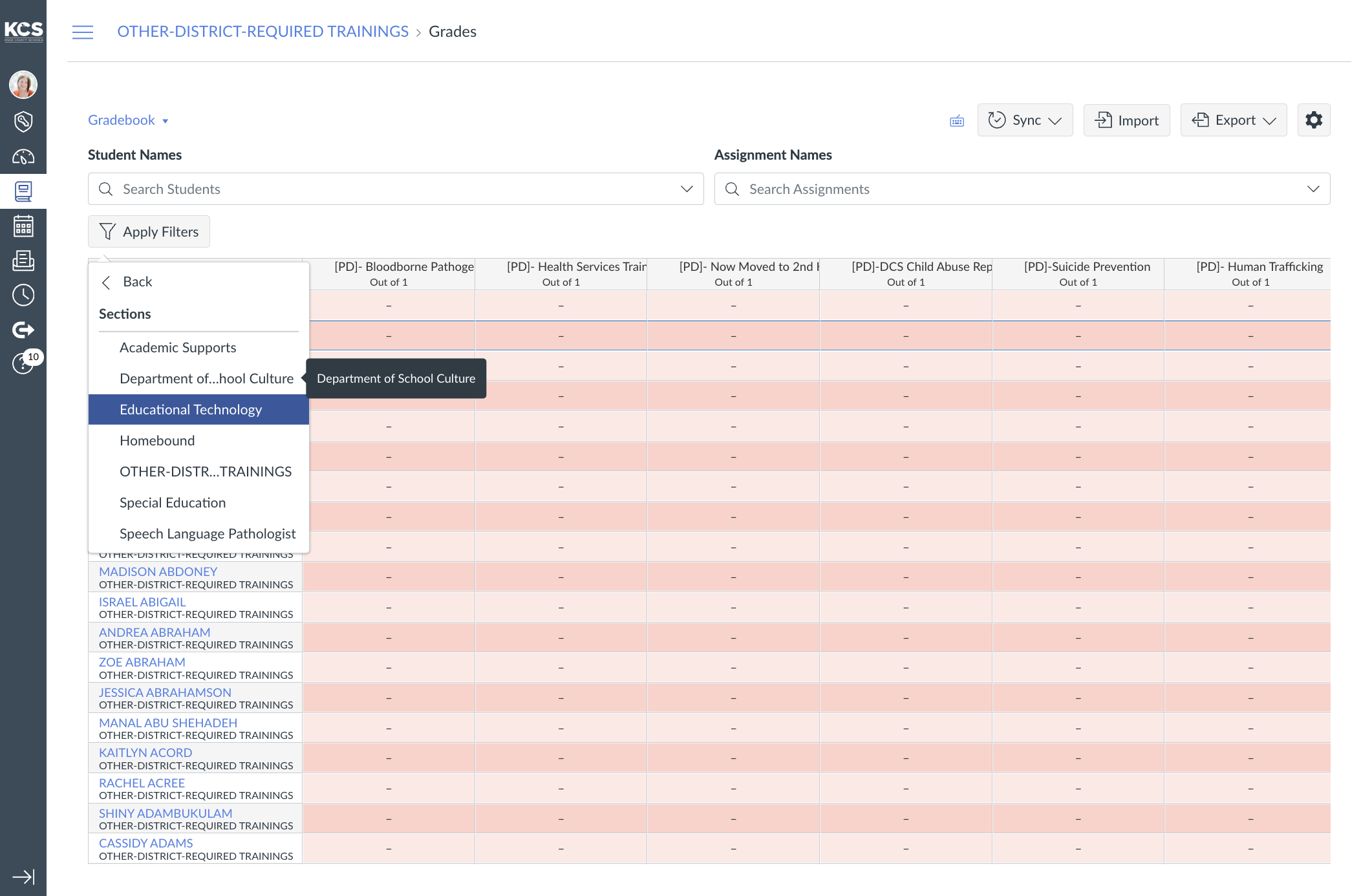The image size is (1372, 896).
Task: Expand the Search Assignments dropdown arrow
Action: click(x=1313, y=189)
